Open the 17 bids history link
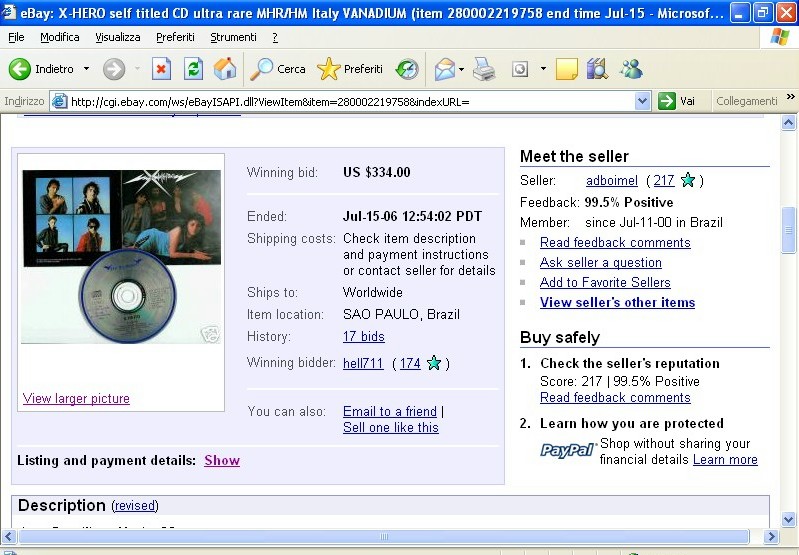 pos(363,336)
